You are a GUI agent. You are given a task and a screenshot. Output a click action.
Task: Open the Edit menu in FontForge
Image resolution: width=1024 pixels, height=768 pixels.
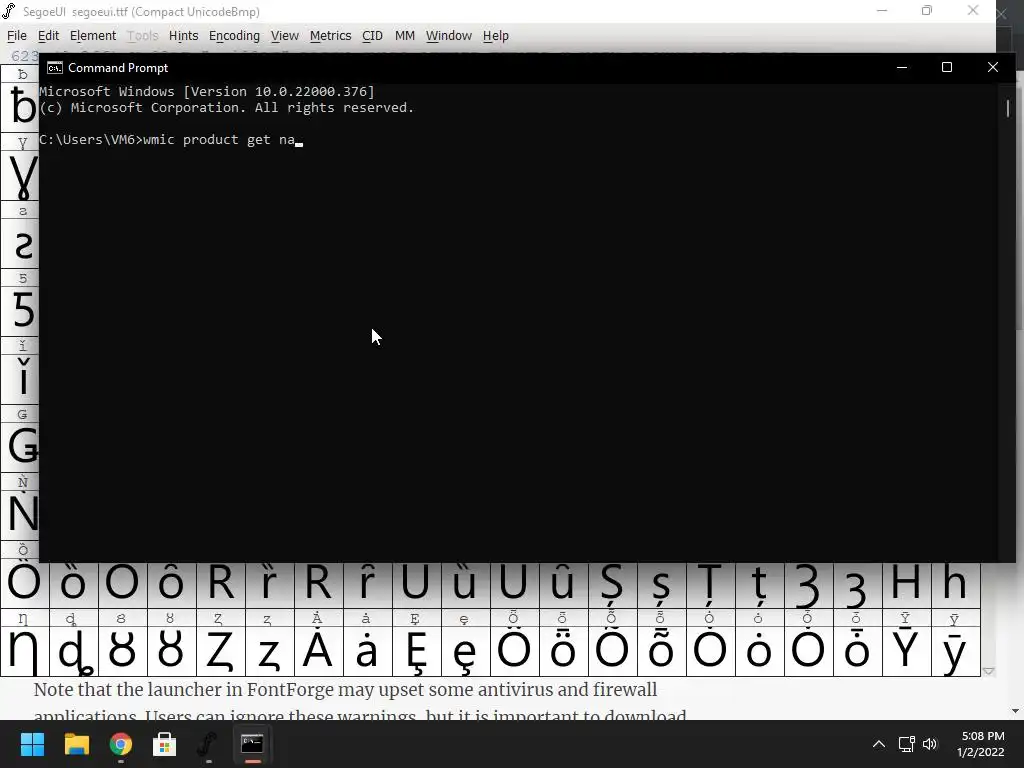tap(48, 36)
